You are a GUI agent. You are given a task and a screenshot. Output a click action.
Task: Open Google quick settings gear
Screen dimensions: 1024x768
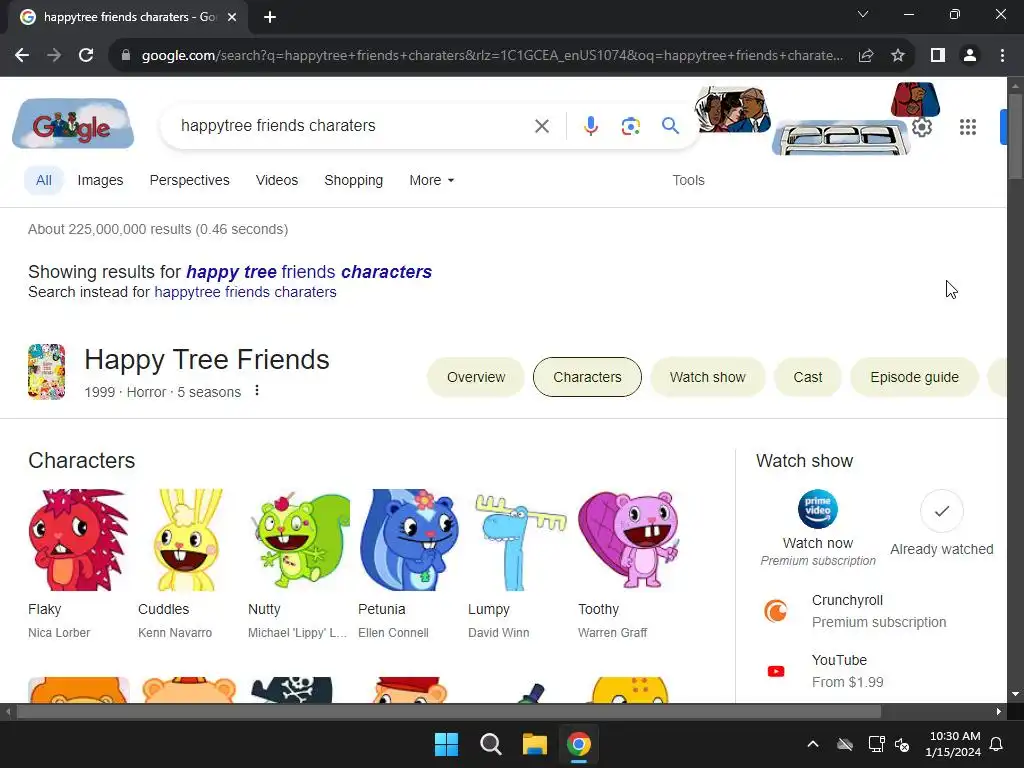click(x=921, y=127)
